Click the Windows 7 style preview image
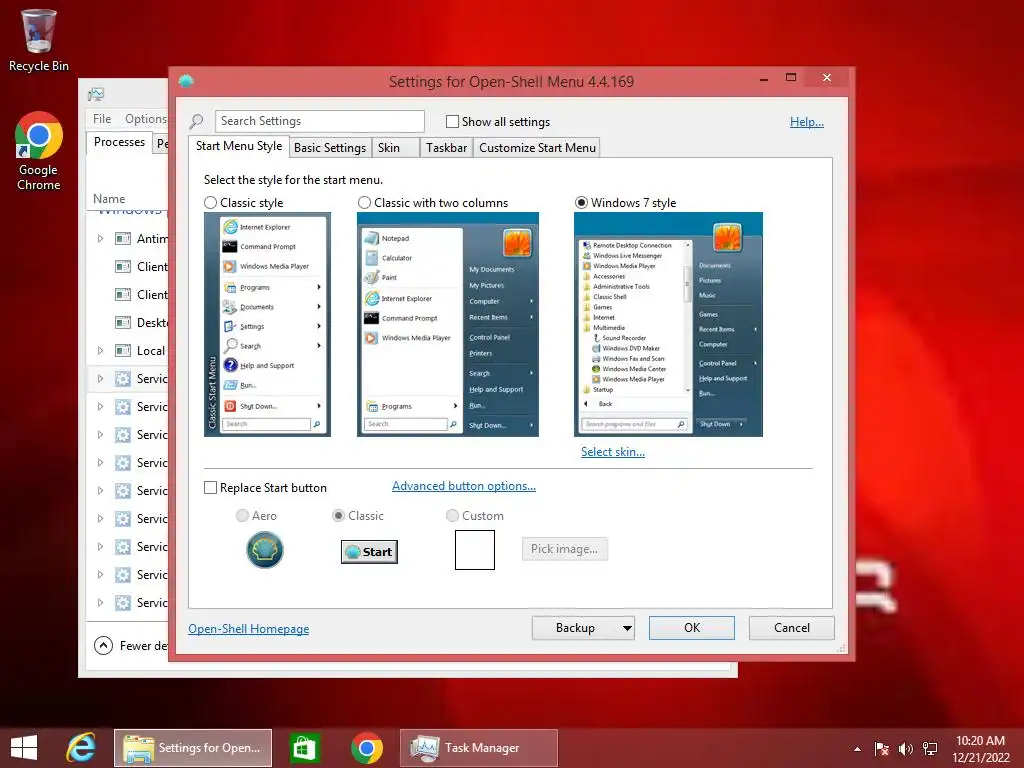Viewport: 1024px width, 768px height. click(668, 325)
